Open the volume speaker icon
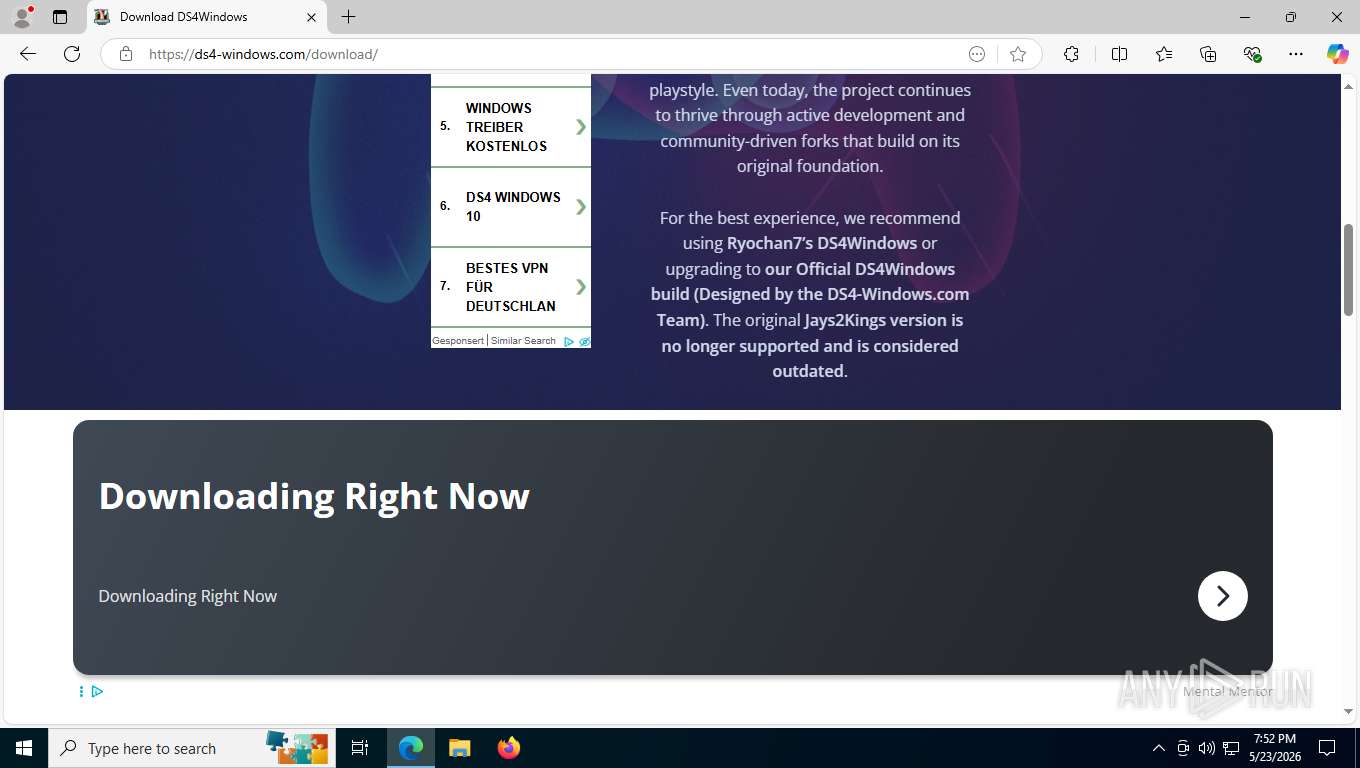This screenshot has width=1360, height=768. [x=1206, y=748]
